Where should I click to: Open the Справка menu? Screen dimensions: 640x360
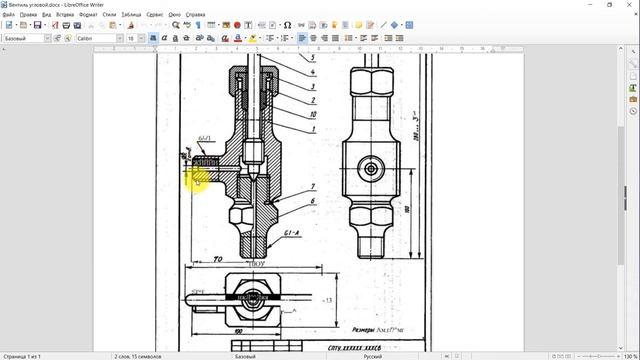click(196, 14)
